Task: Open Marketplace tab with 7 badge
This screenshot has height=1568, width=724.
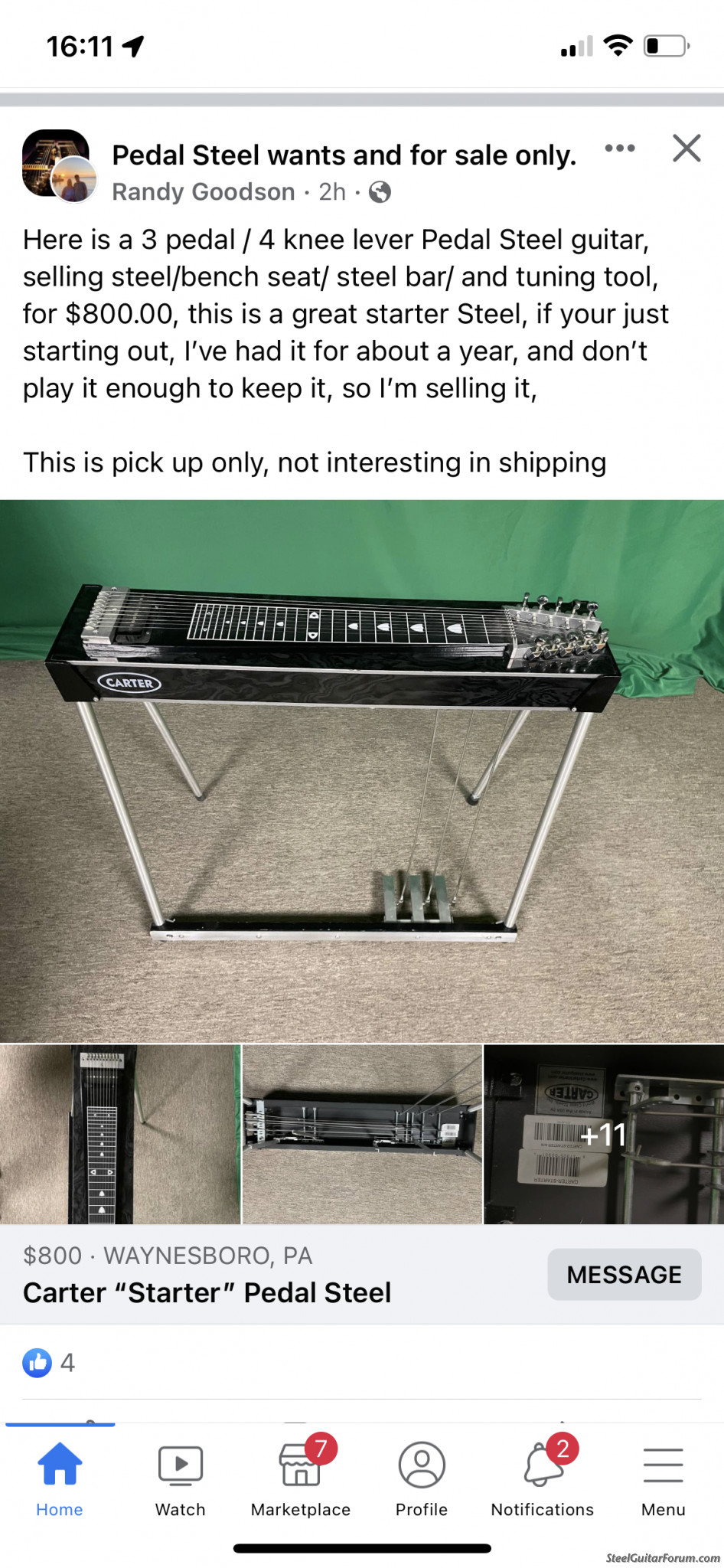Action: point(301,1475)
